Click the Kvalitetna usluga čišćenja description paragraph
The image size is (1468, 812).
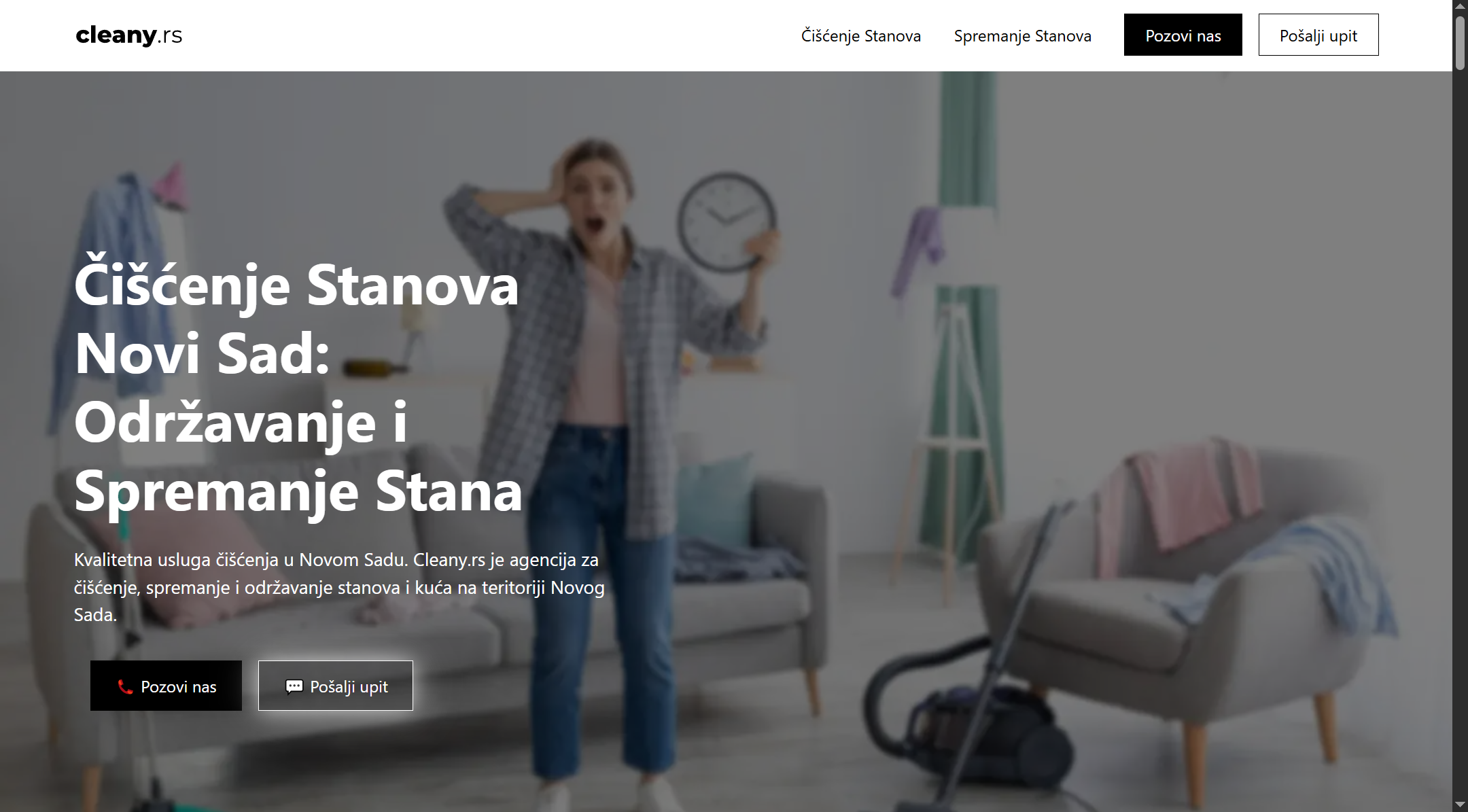tap(339, 587)
